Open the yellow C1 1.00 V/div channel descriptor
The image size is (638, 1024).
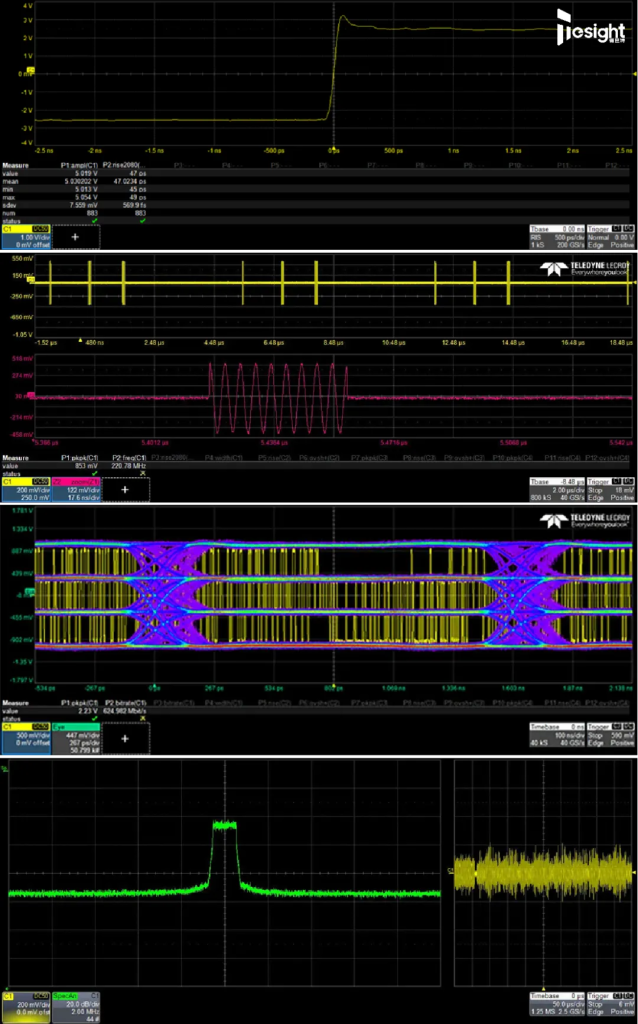point(25,236)
